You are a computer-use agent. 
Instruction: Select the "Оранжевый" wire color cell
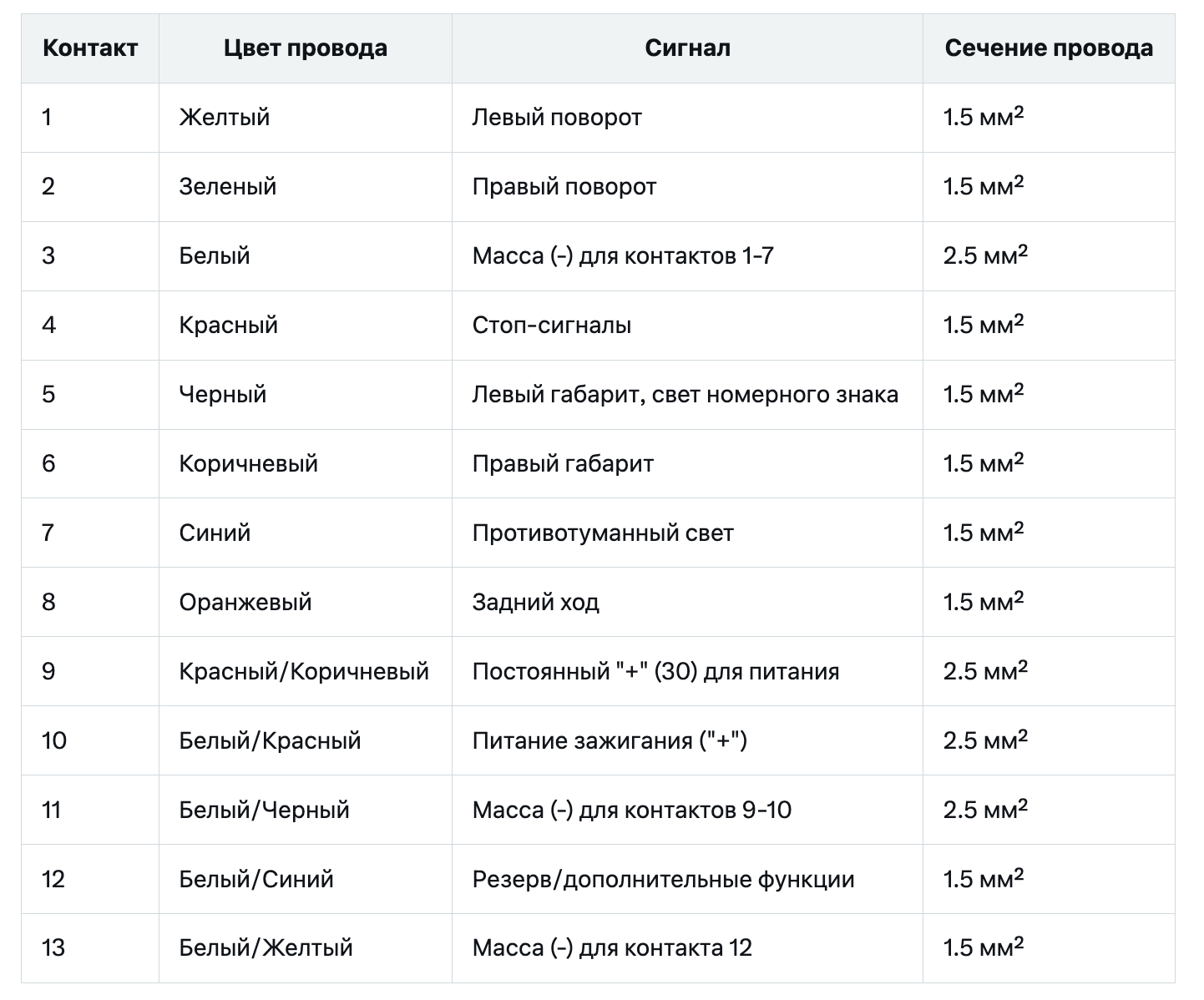click(x=306, y=602)
